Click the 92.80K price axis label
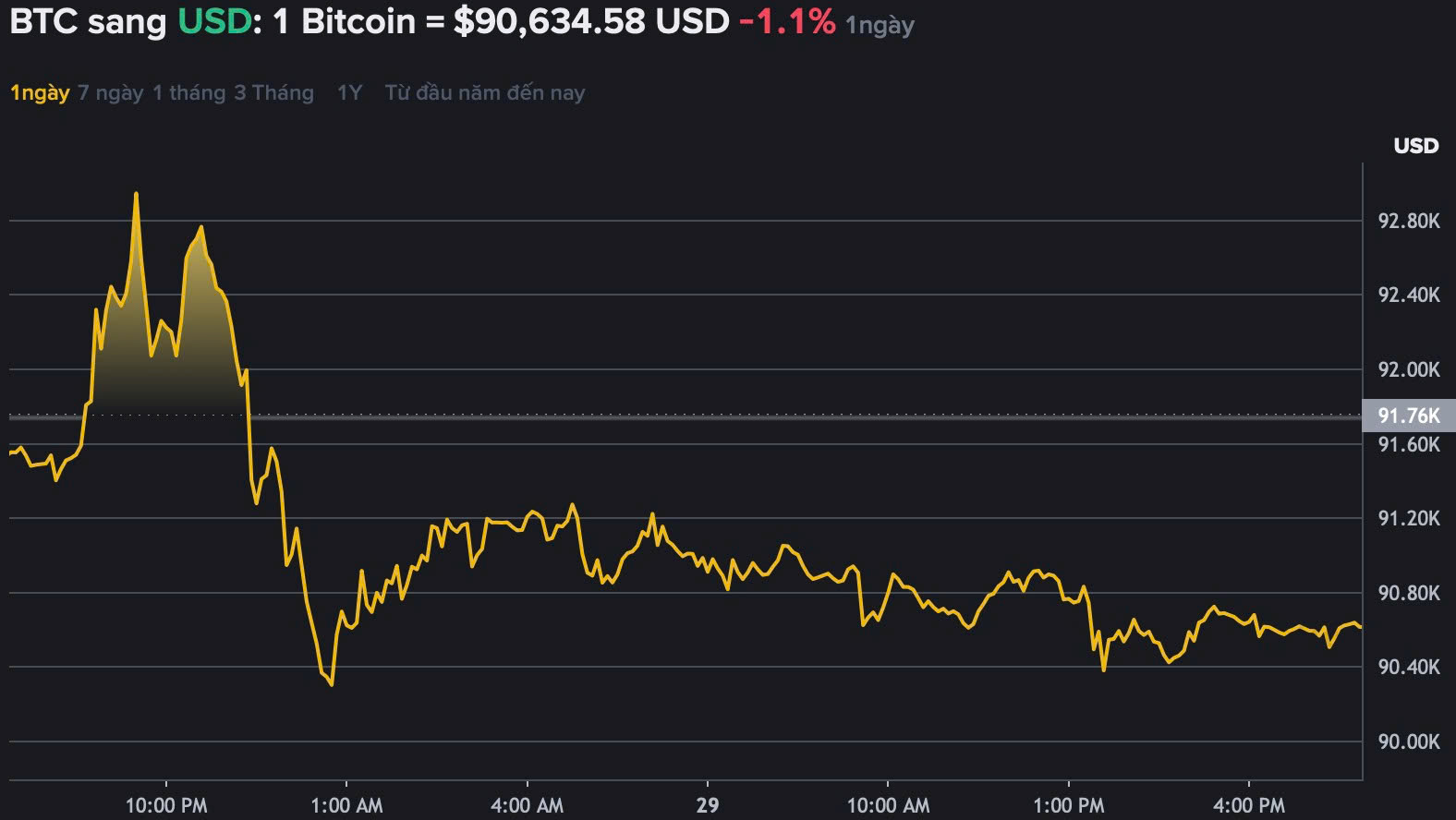This screenshot has width=1456, height=820. [1409, 221]
